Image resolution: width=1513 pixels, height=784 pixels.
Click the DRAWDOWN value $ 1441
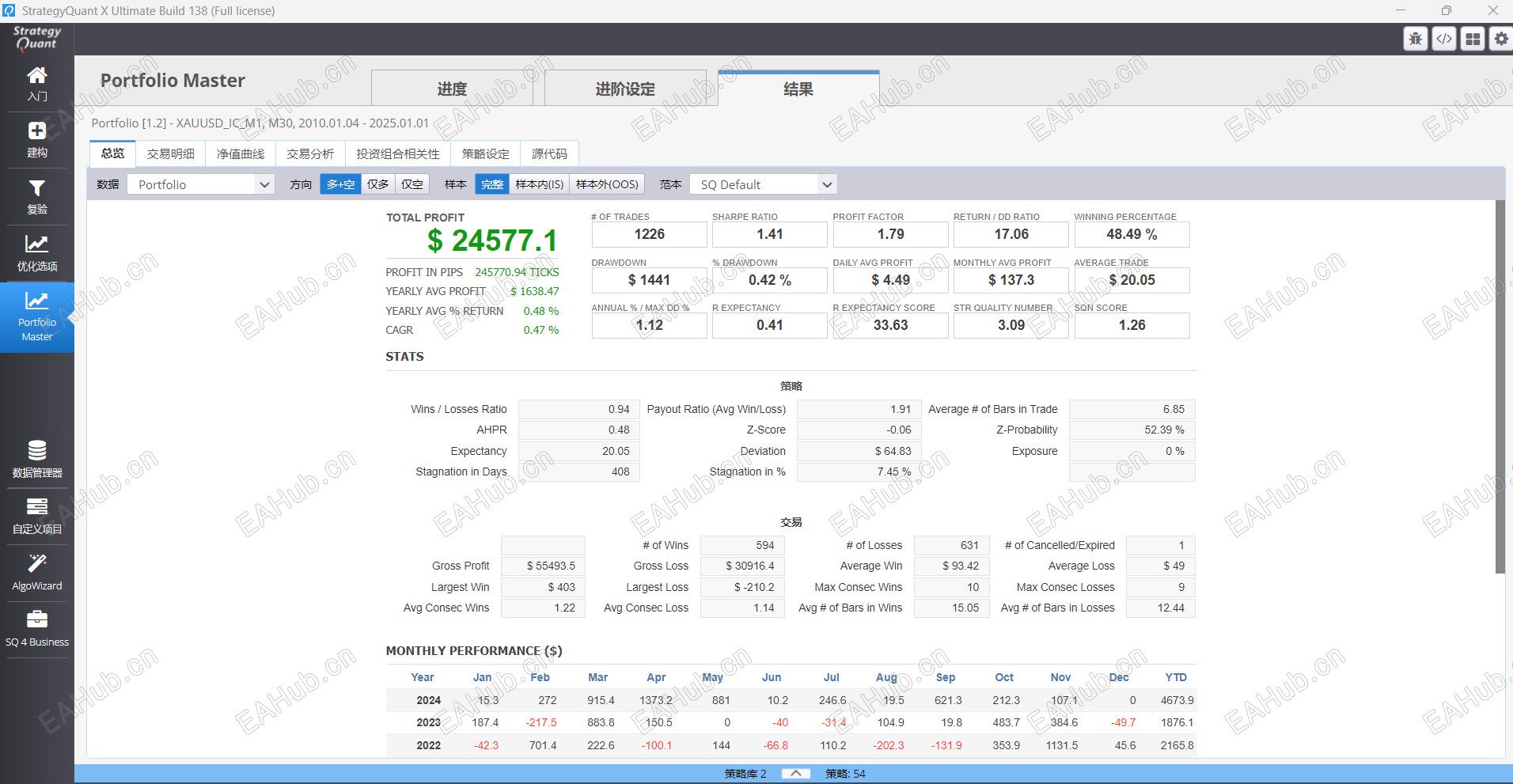point(650,280)
